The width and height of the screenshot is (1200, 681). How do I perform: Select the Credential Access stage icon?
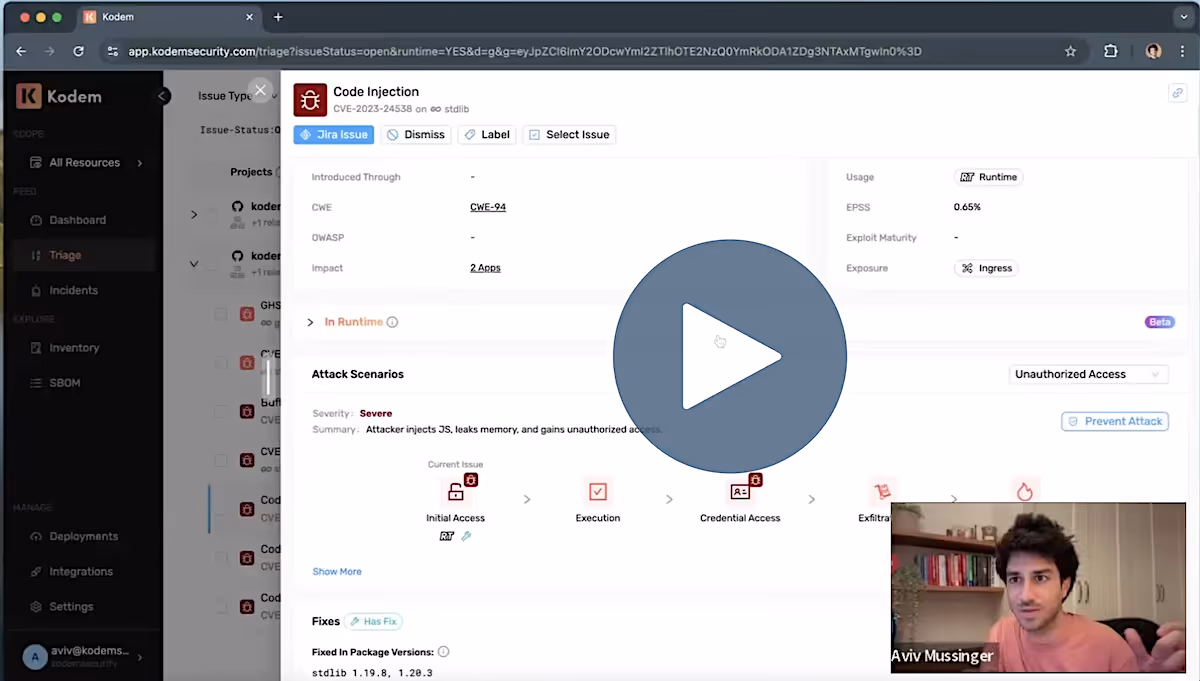(740, 492)
